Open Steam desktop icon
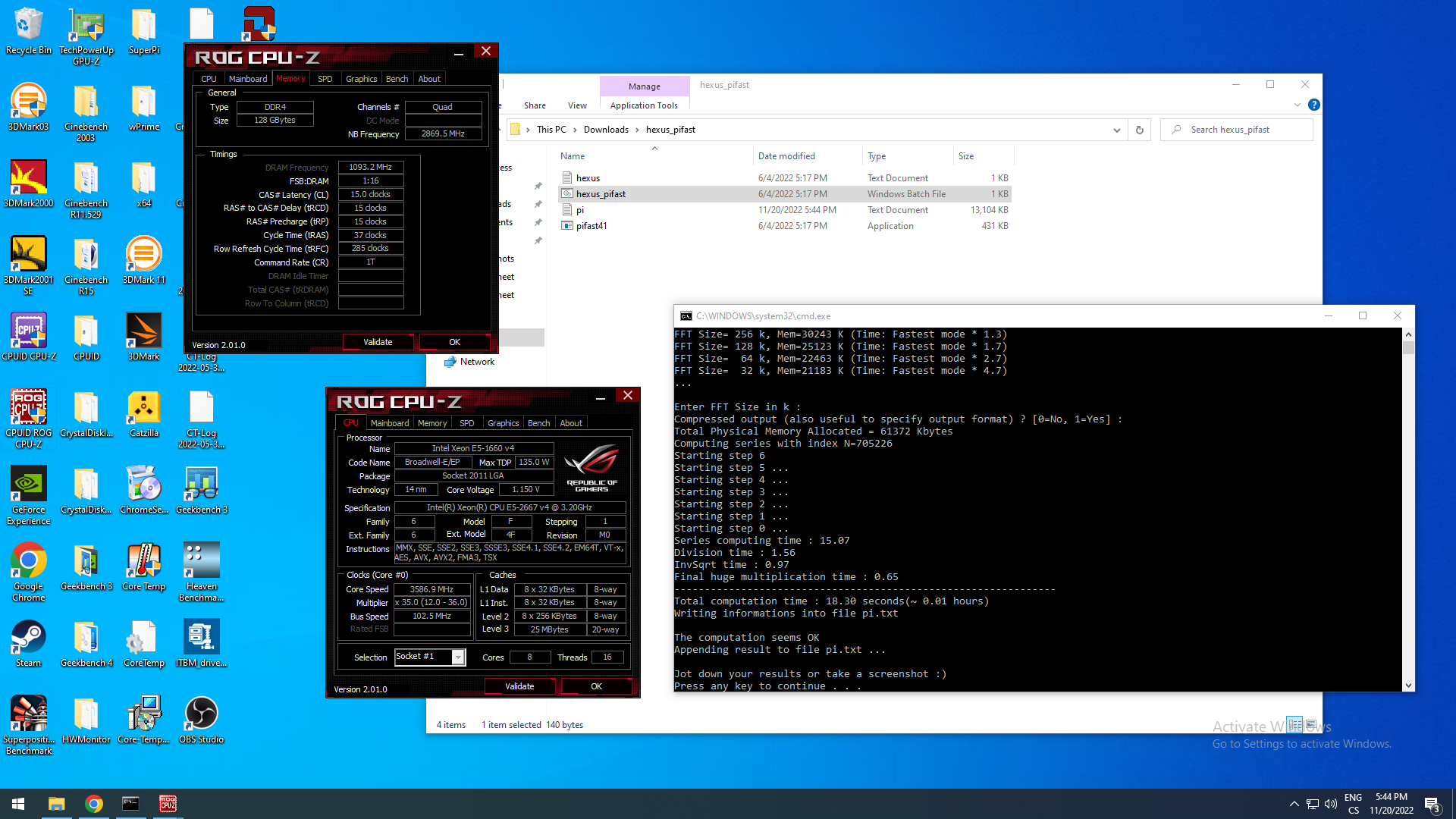Screen dimensions: 1456x819 pyautogui.click(x=28, y=644)
